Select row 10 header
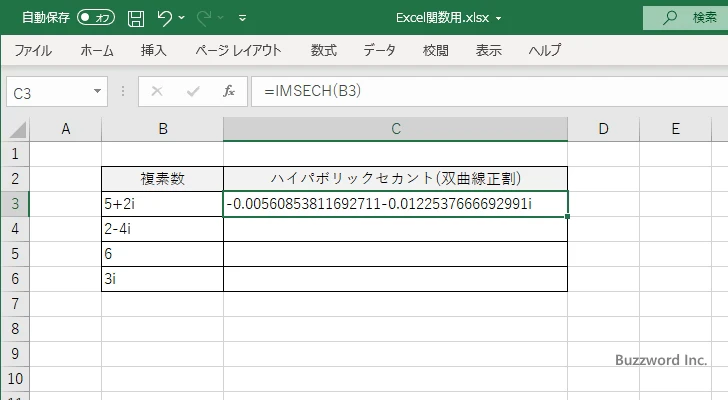The width and height of the screenshot is (728, 400). [15, 379]
